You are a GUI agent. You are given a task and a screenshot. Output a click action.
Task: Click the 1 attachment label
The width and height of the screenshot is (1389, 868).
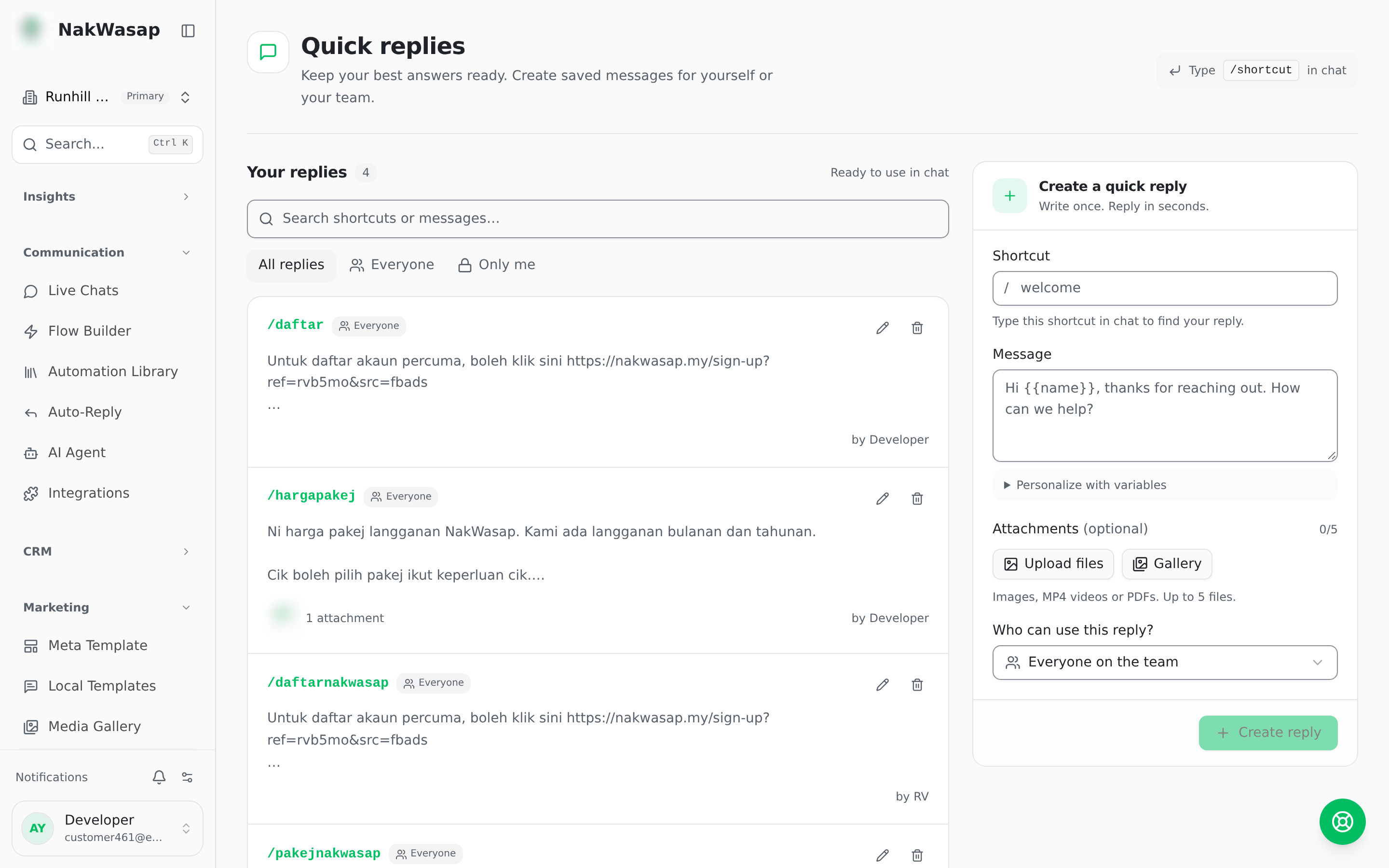click(344, 618)
